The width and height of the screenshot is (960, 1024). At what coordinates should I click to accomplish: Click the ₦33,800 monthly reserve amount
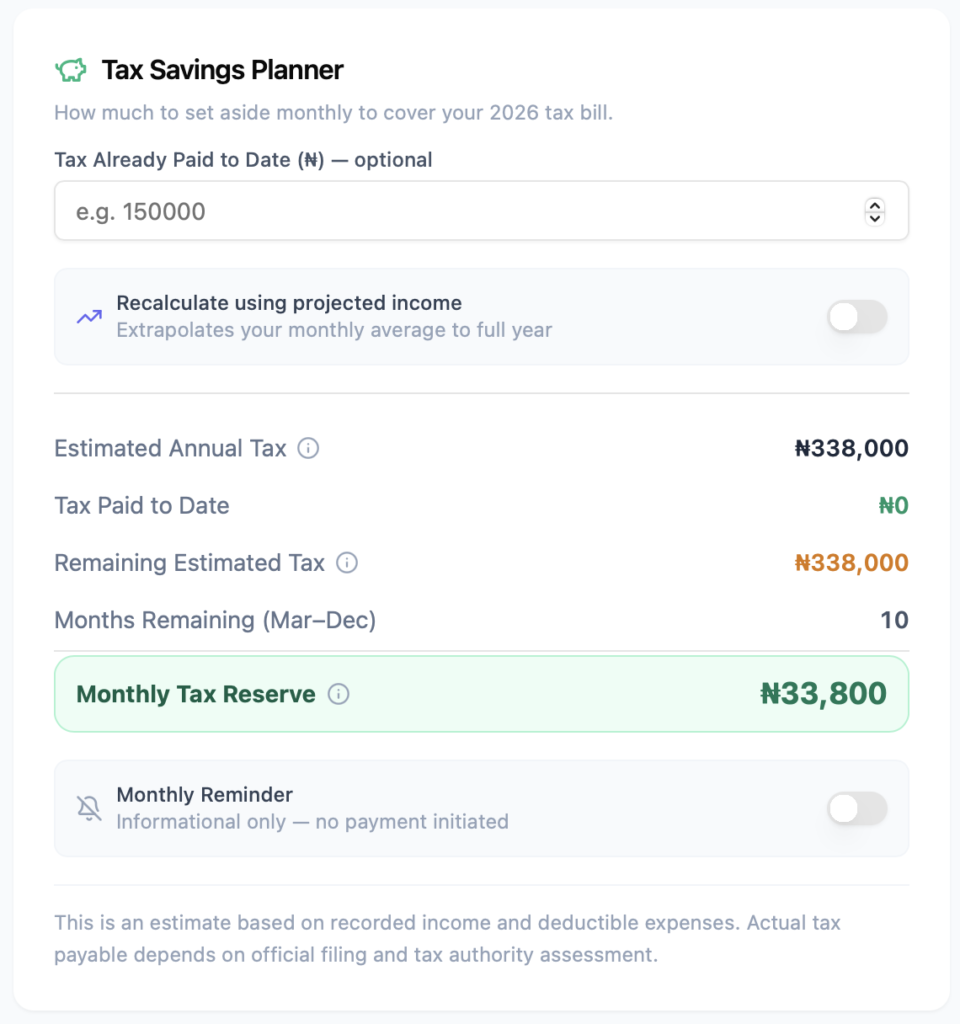click(823, 694)
